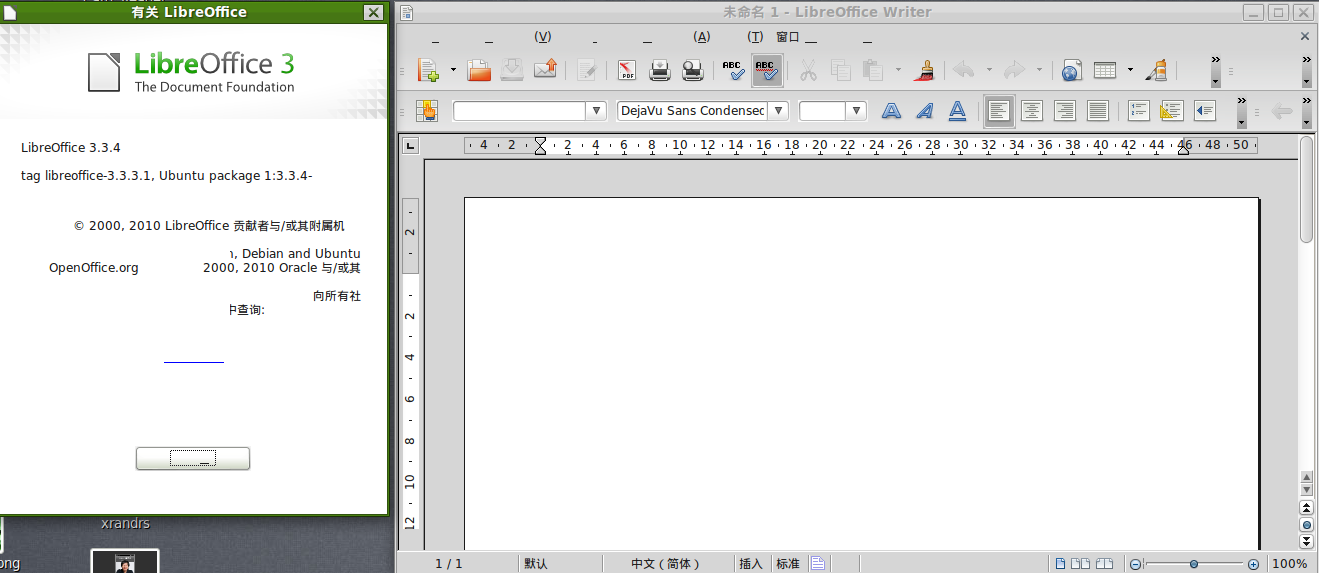
Task: Open the New document dropdown arrow
Action: pos(453,70)
